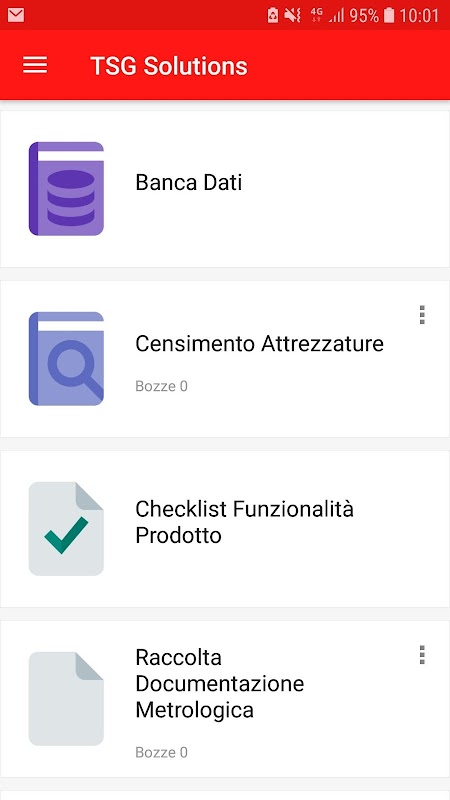Tap the 4G signal strength indicator
This screenshot has width=450, height=800.
click(x=327, y=15)
